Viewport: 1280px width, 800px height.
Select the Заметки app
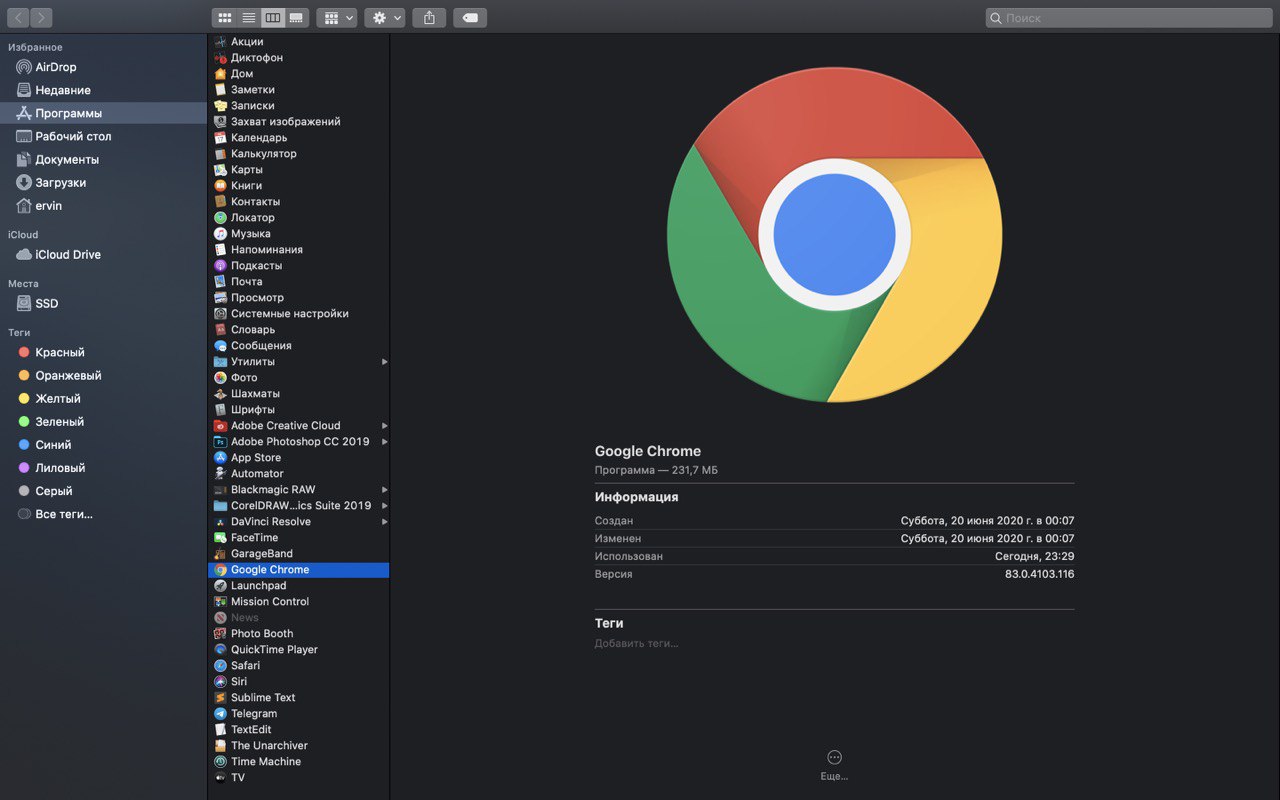[298, 89]
